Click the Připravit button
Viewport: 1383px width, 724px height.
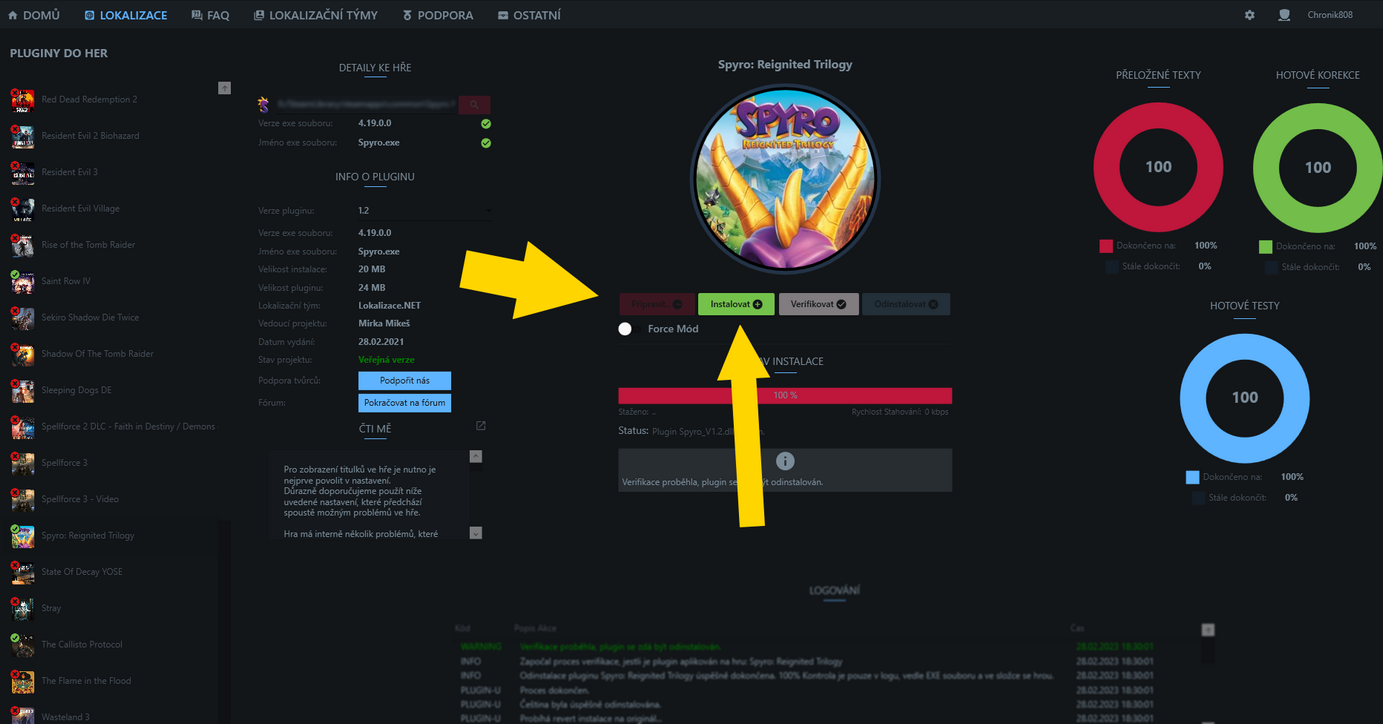[x=656, y=304]
